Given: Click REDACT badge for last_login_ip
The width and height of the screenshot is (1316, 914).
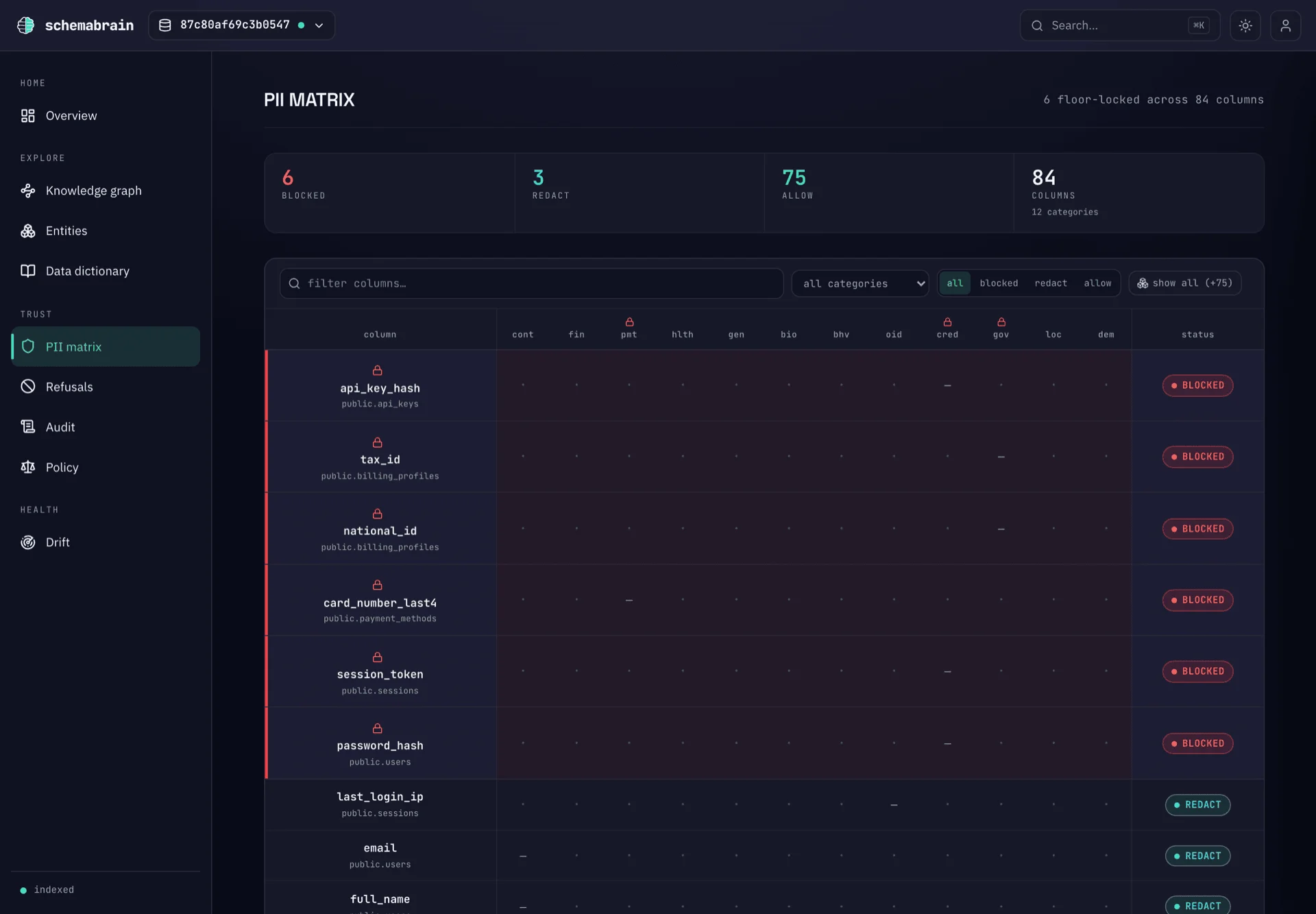Looking at the screenshot, I should [x=1197, y=805].
